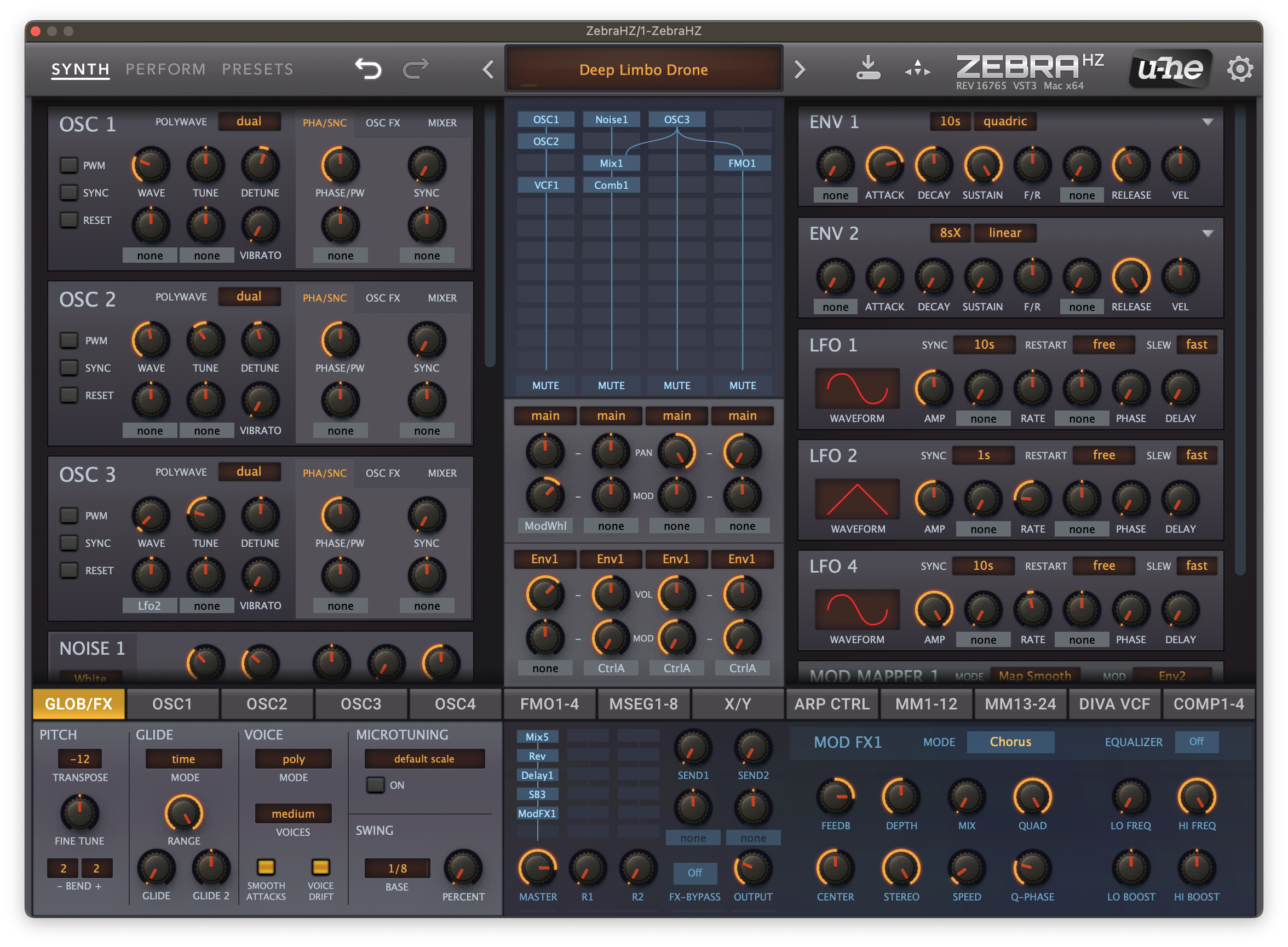
Task: Click the FX-BYPASS Off button
Action: 694,873
